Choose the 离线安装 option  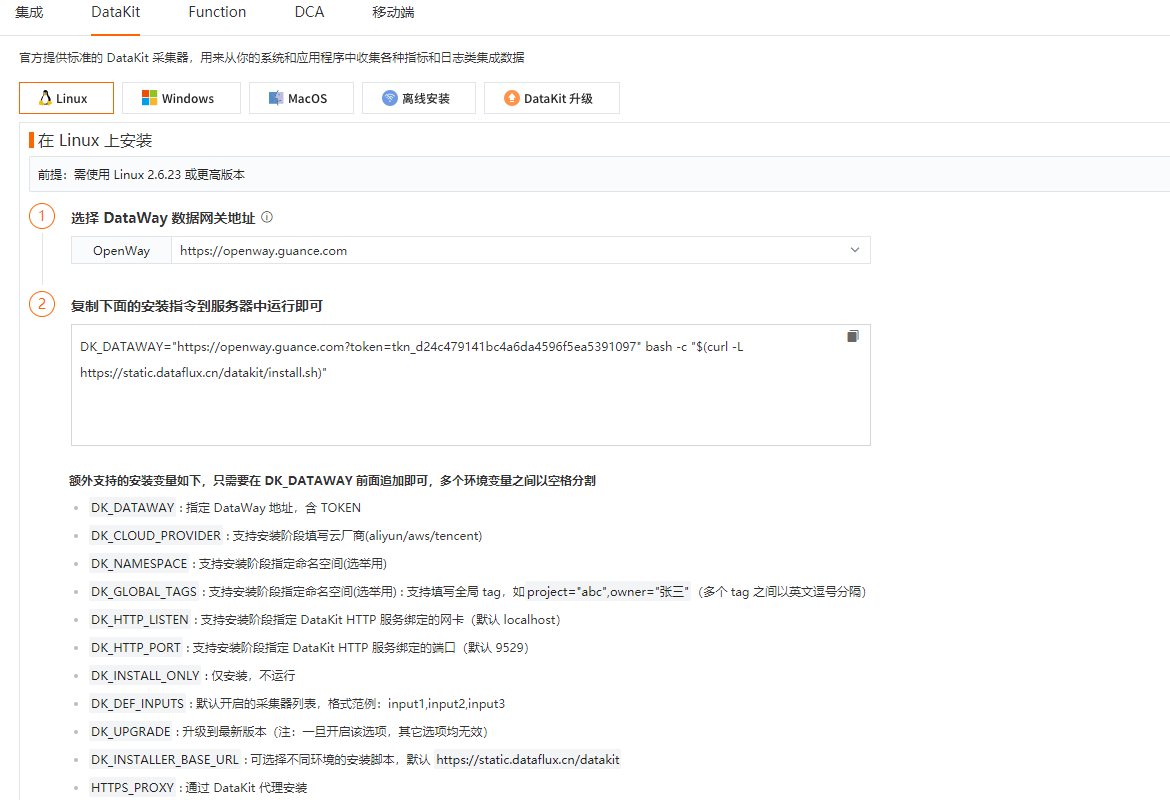tap(419, 98)
